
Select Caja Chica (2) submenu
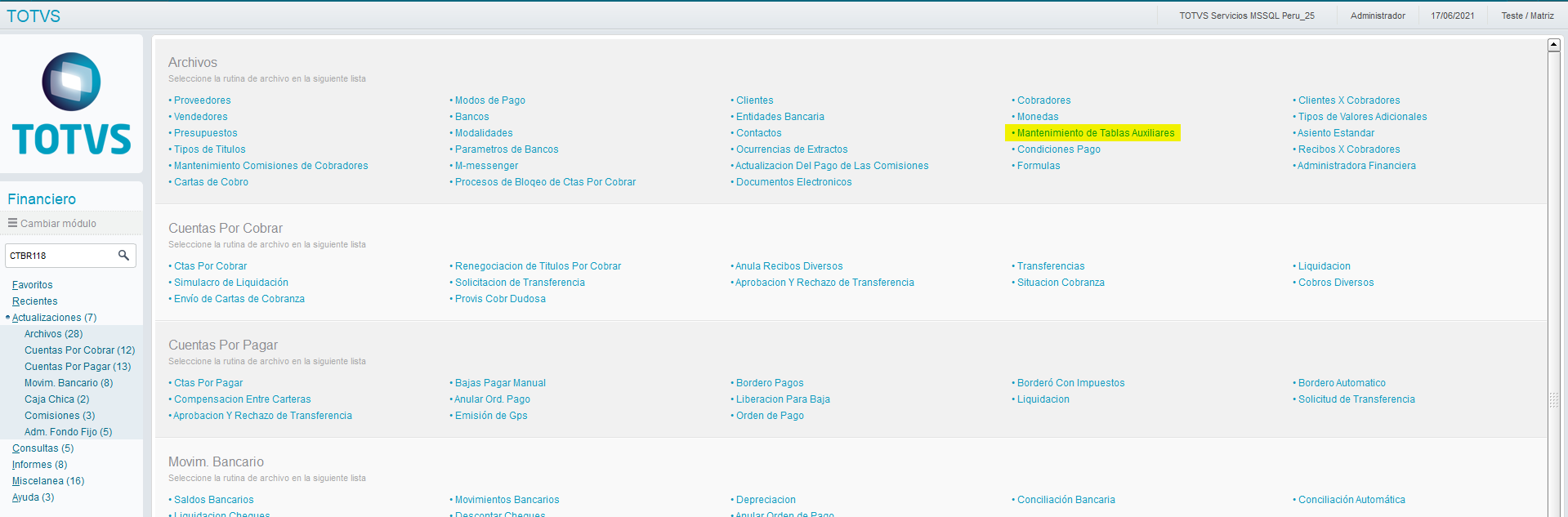coord(57,399)
